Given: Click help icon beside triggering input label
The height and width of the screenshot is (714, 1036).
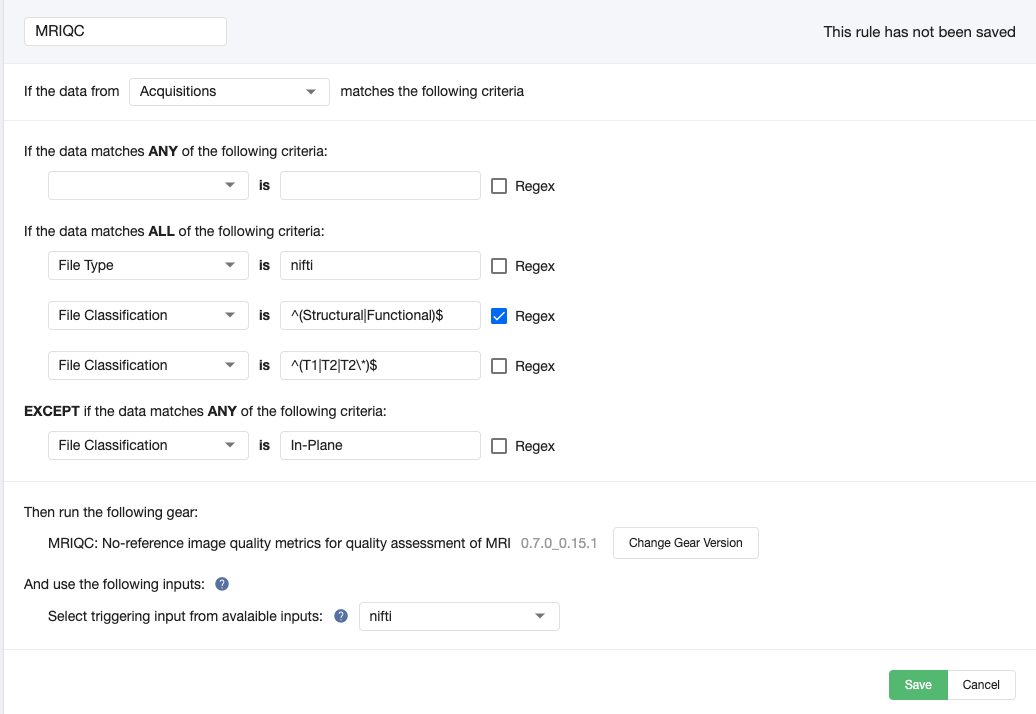Looking at the screenshot, I should pyautogui.click(x=341, y=616).
